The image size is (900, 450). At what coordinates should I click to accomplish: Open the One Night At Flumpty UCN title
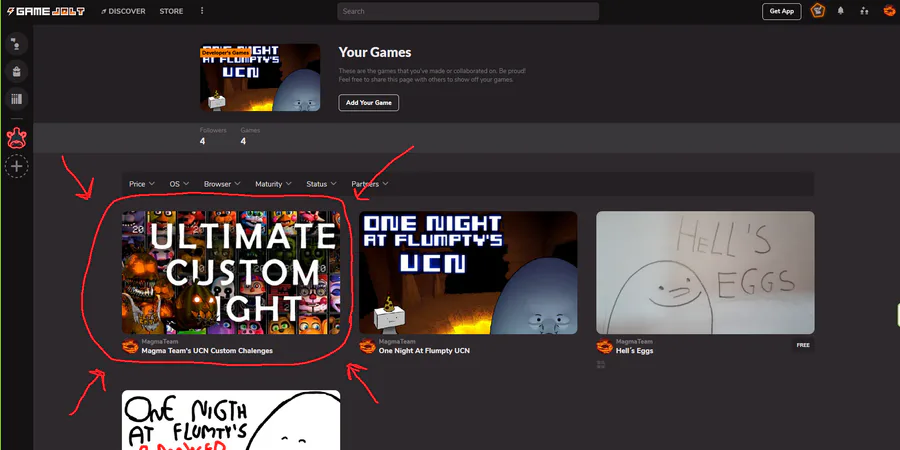coord(424,351)
